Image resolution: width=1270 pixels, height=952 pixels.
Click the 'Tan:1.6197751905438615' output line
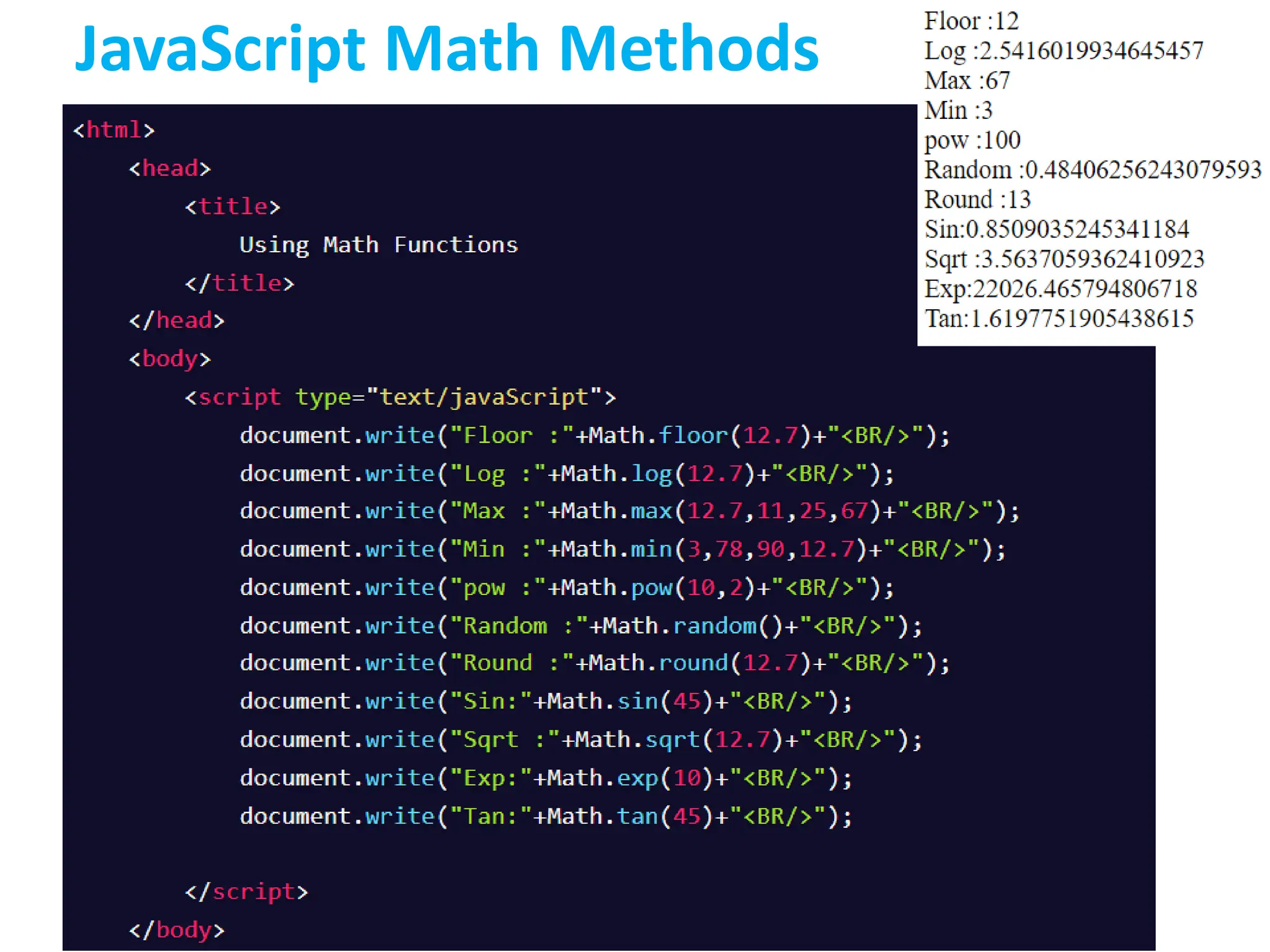(x=1059, y=319)
